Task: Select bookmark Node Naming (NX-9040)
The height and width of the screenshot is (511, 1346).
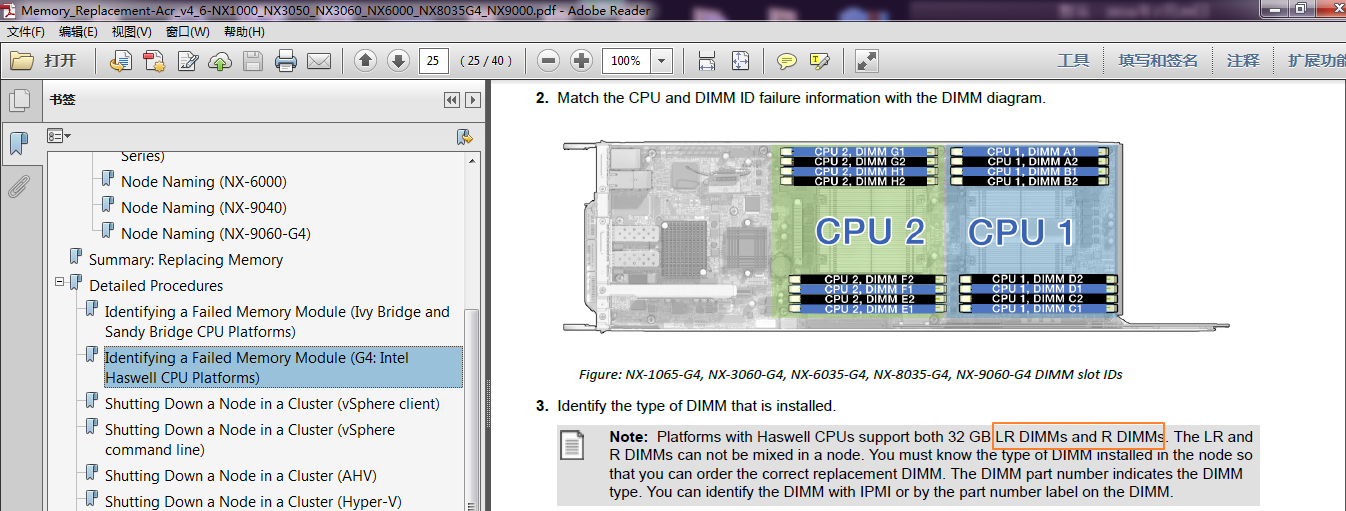Action: click(x=203, y=208)
